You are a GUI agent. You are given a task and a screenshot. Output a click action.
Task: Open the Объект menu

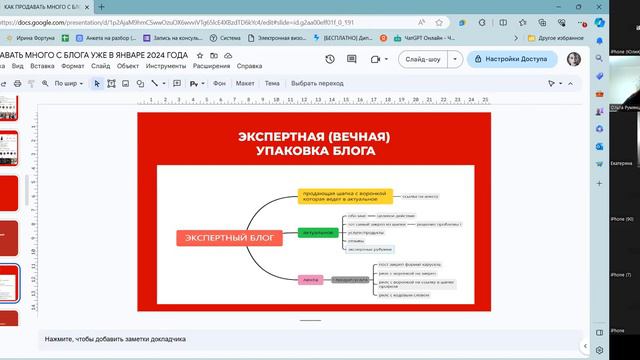(128, 66)
